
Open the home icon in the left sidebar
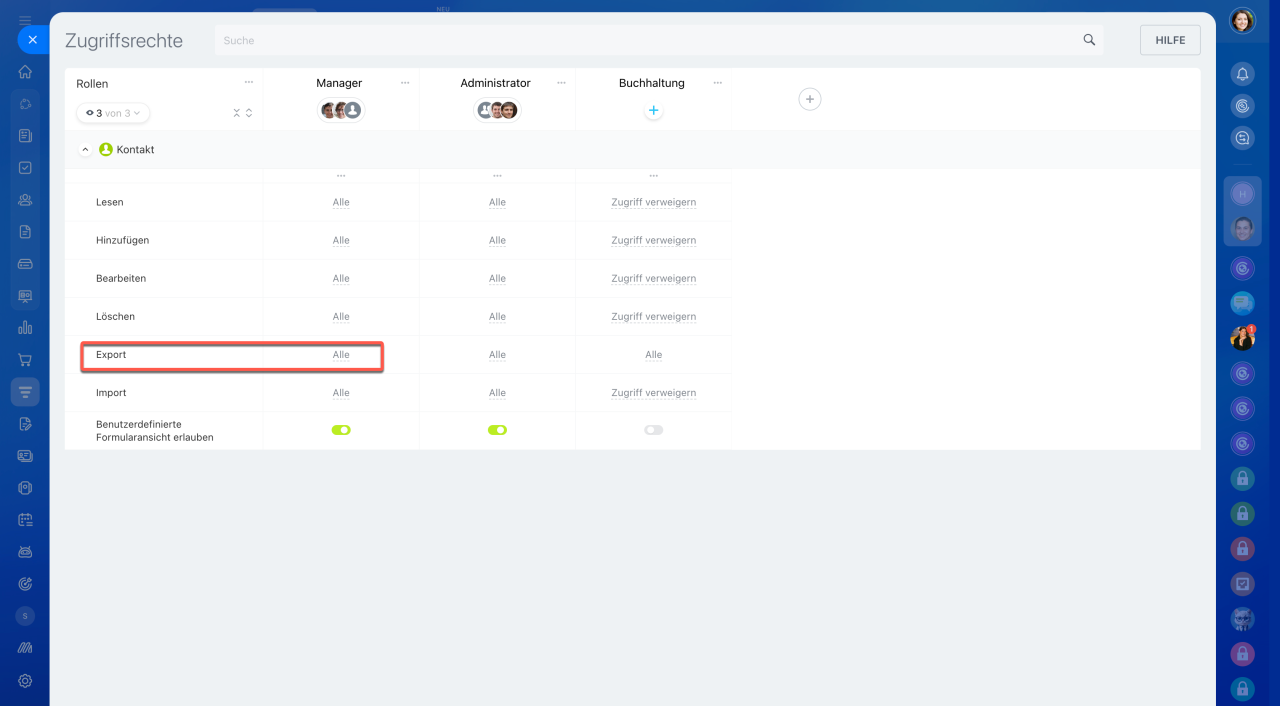(x=25, y=72)
